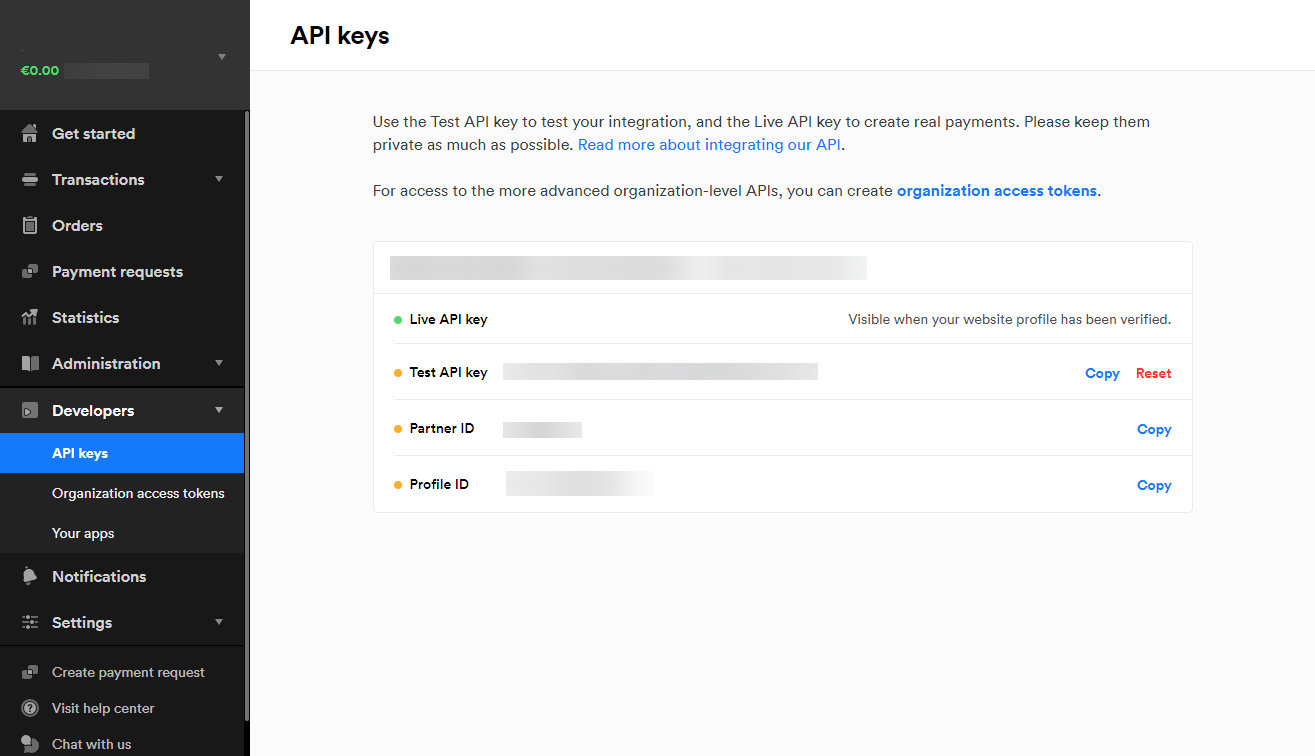The height and width of the screenshot is (756, 1315).
Task: Open Your apps in sidebar
Action: (83, 533)
